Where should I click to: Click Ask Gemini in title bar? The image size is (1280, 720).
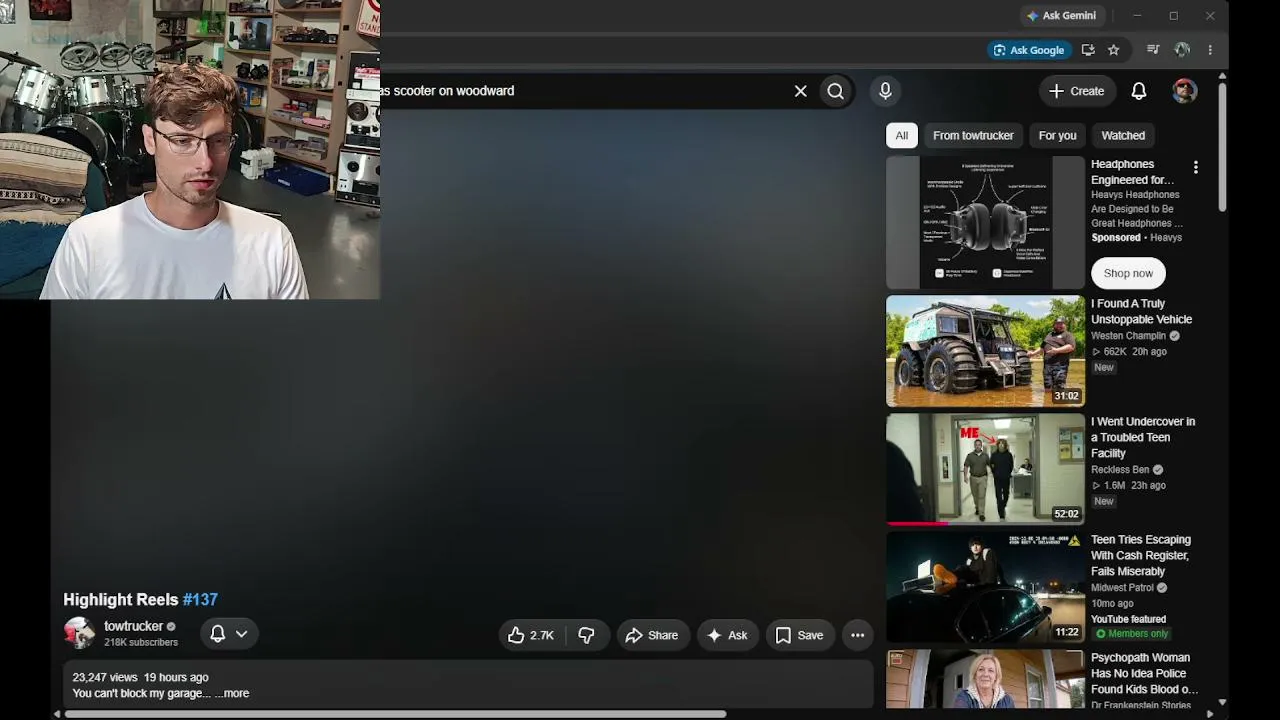tap(1061, 15)
